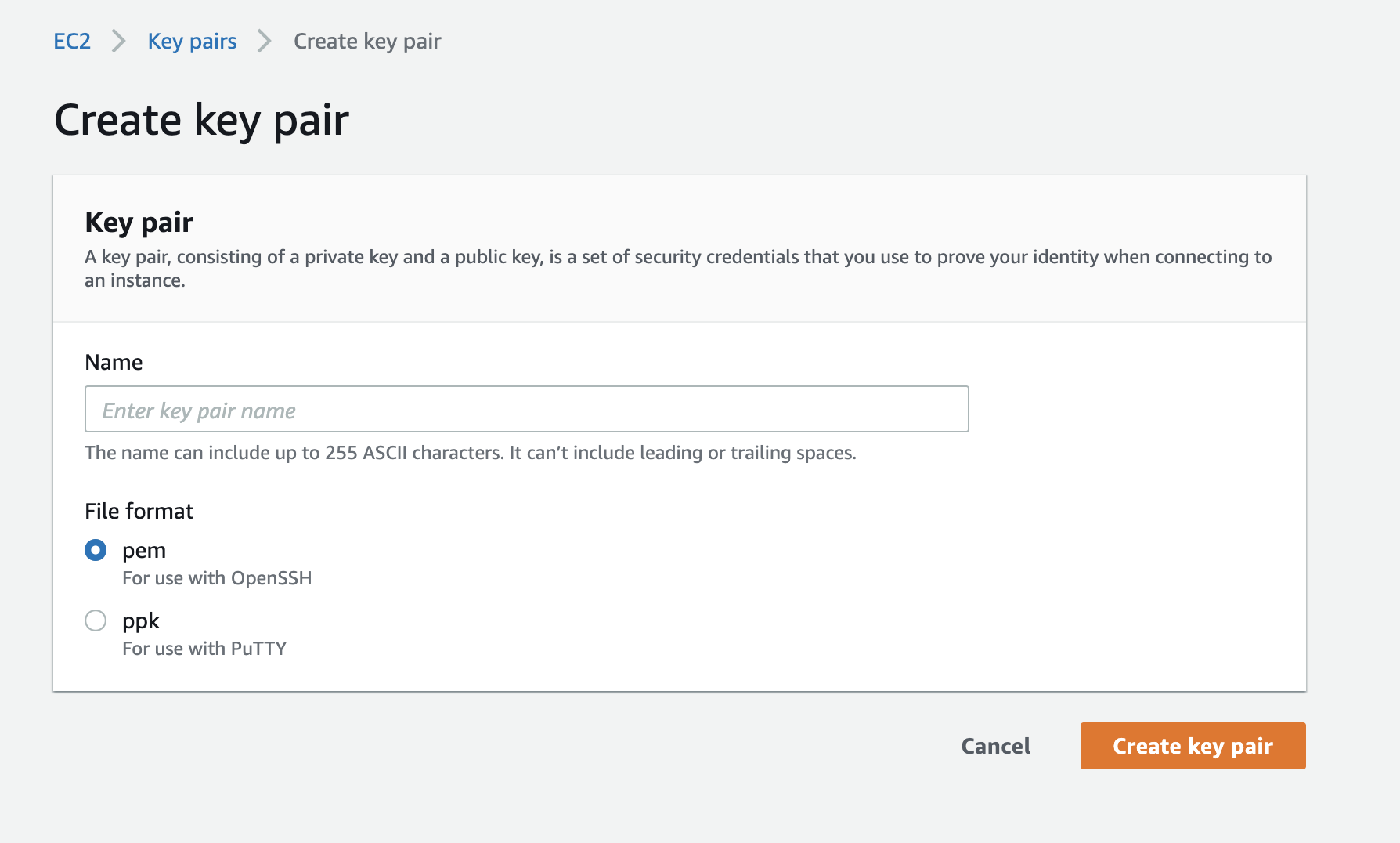
Task: Click the filled pem radio indicator
Action: coord(95,550)
